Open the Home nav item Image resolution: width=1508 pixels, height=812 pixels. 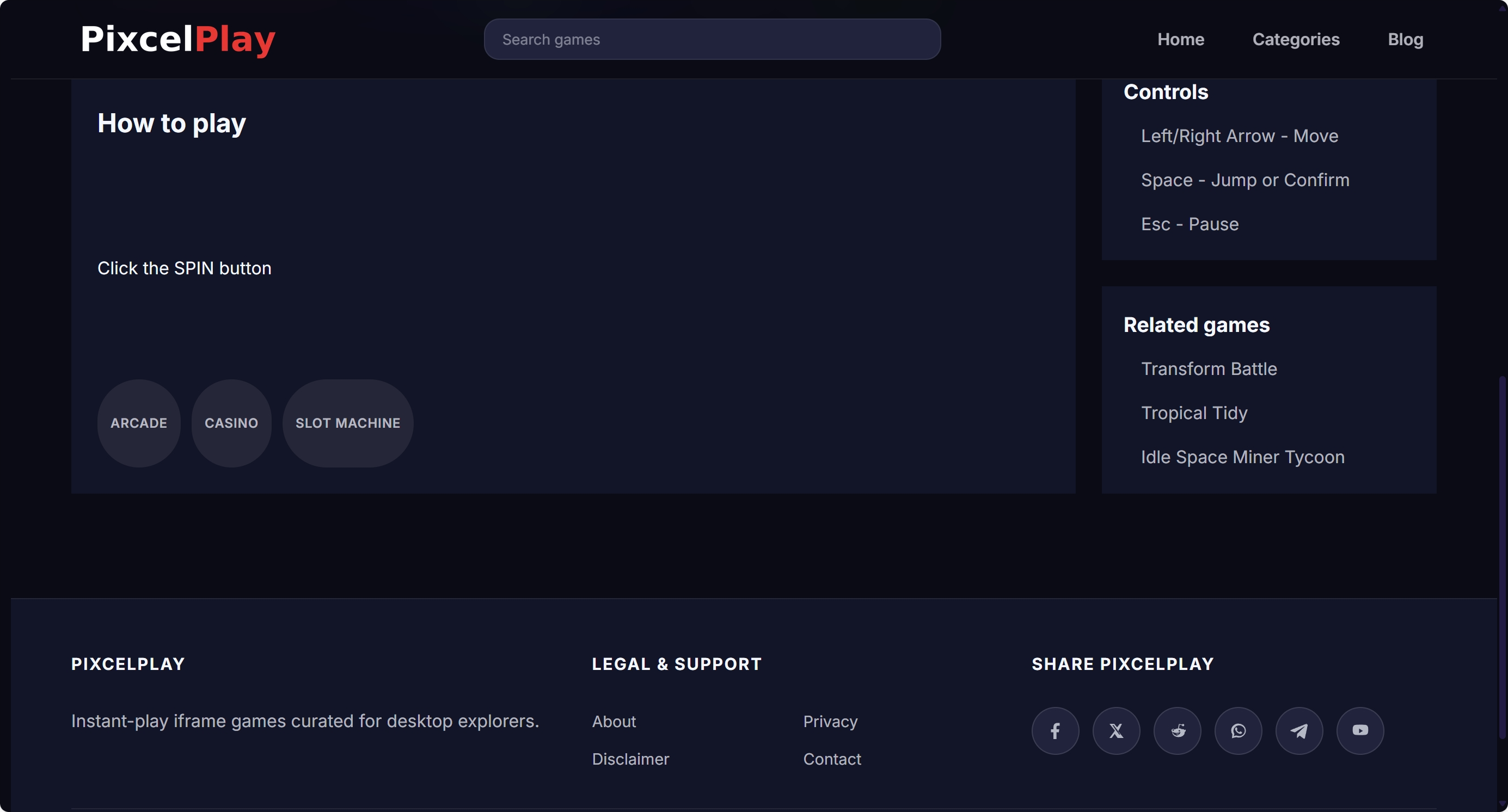tap(1180, 39)
